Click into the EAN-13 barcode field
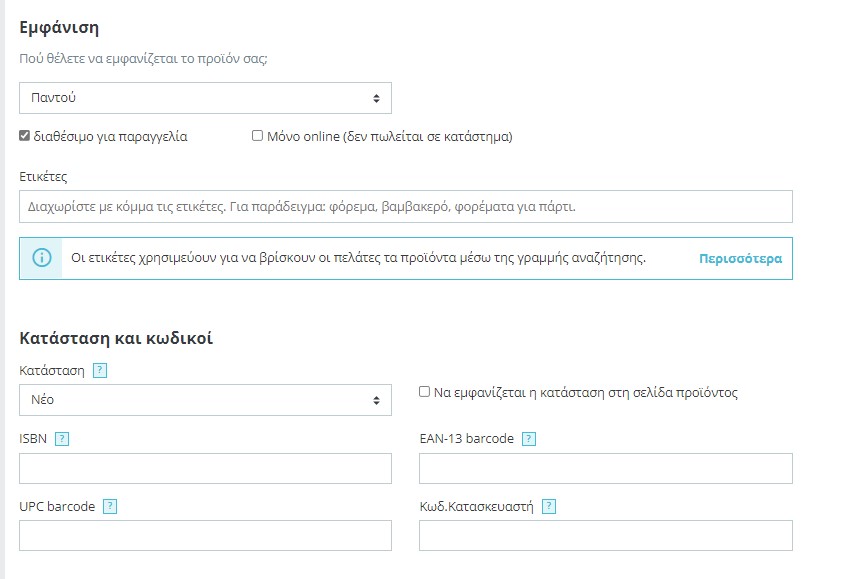Image resolution: width=843 pixels, height=579 pixels. tap(605, 468)
